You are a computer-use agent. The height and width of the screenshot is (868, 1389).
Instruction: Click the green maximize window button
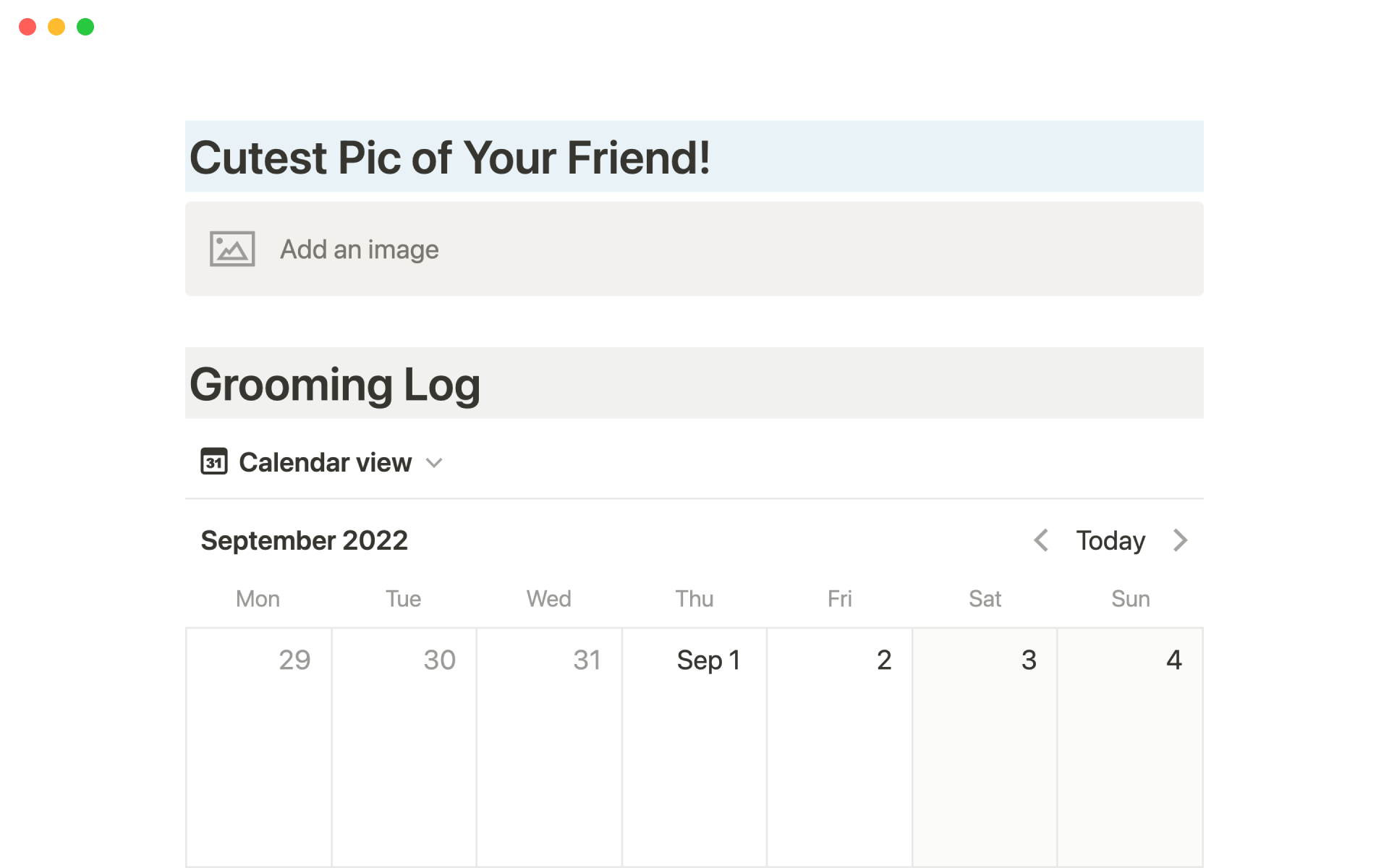click(85, 27)
